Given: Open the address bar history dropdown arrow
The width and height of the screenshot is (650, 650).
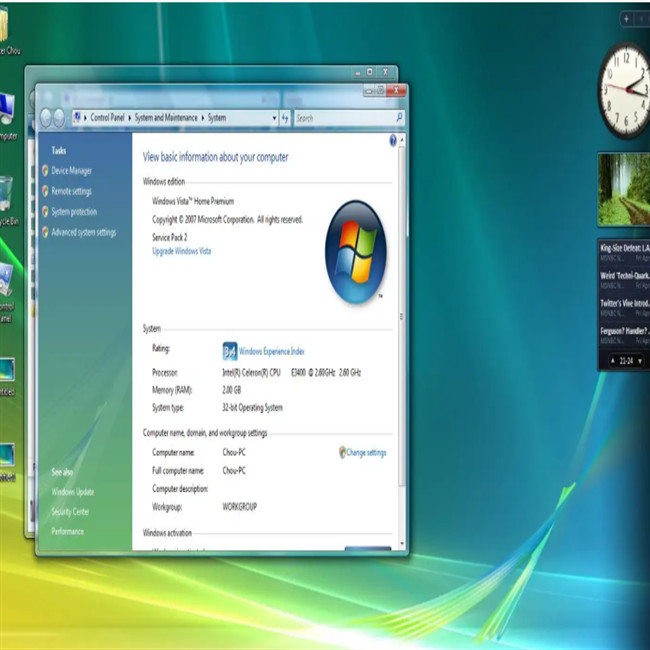Looking at the screenshot, I should [274, 118].
